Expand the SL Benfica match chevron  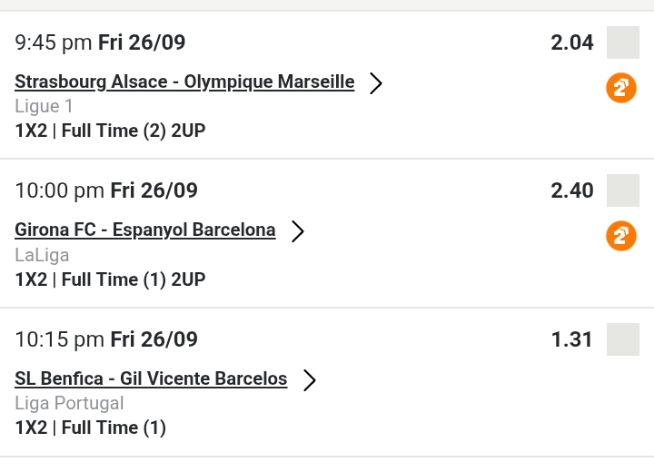point(309,380)
